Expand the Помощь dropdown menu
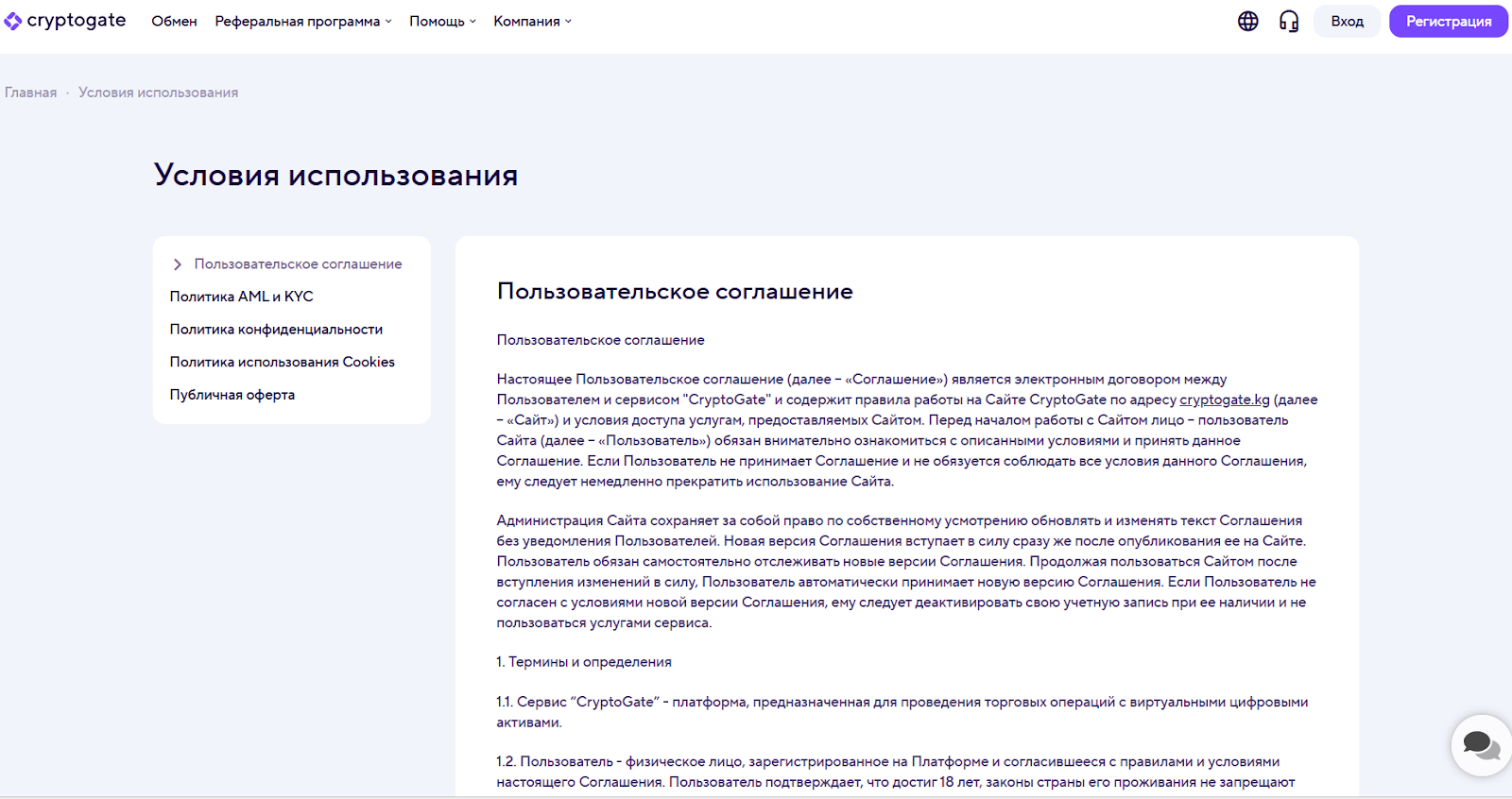This screenshot has height=799, width=1512. [x=442, y=21]
